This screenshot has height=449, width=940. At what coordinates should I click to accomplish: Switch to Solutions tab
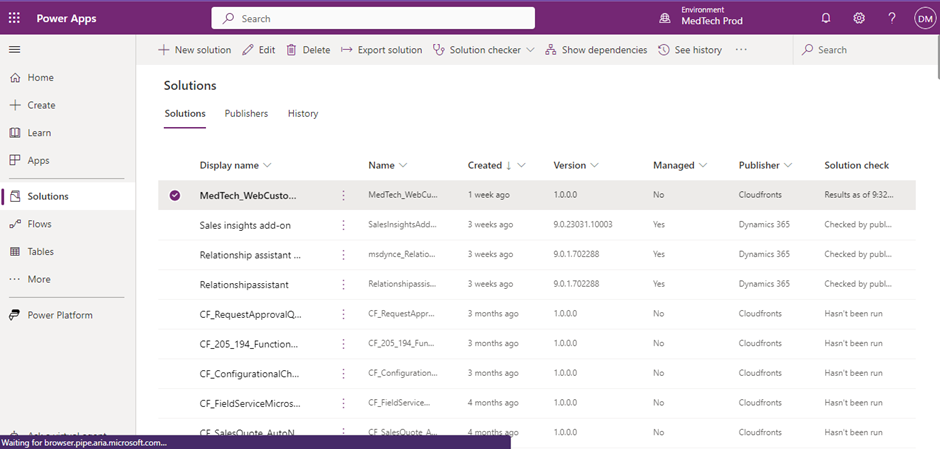point(185,113)
